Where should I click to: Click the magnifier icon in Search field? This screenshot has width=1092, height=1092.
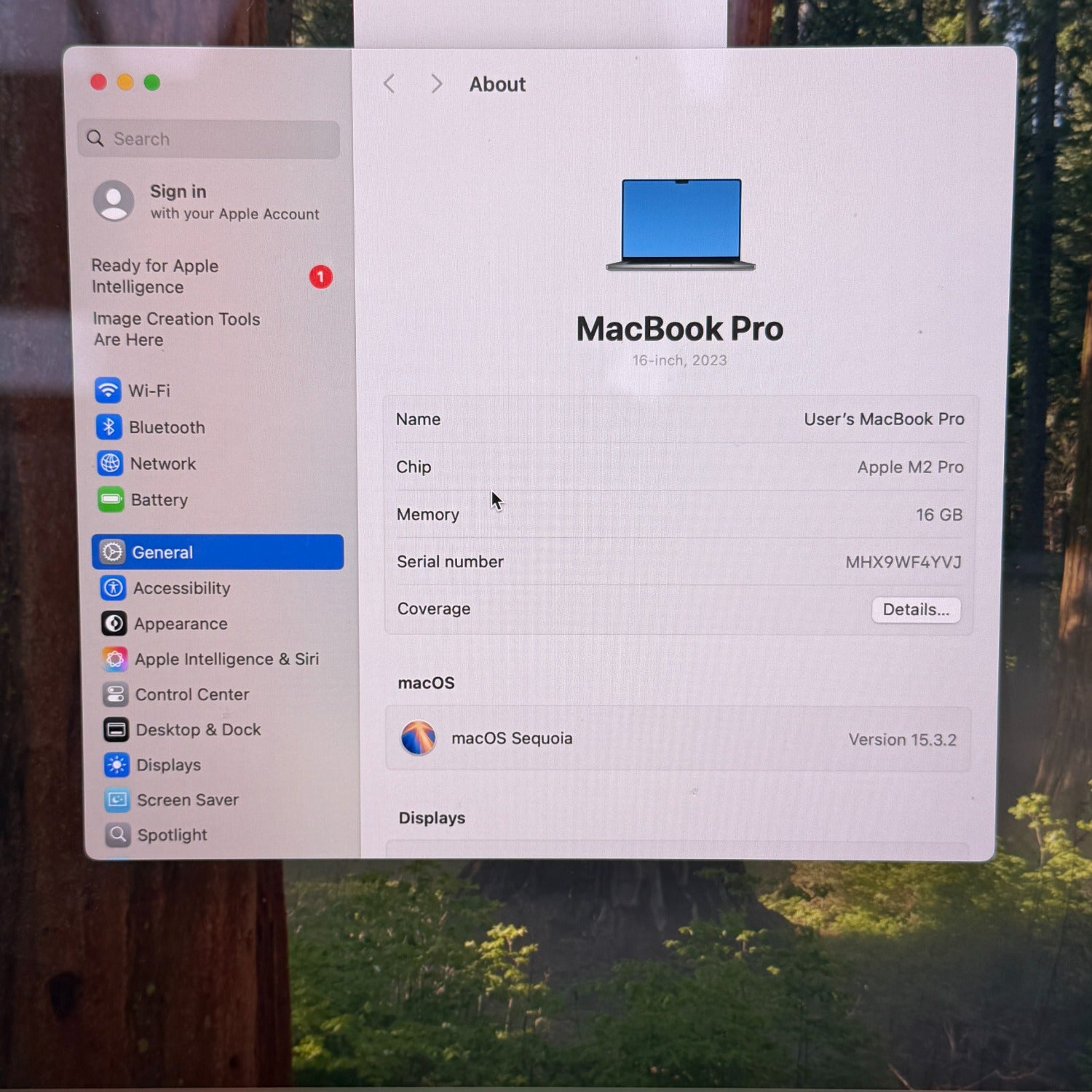[95, 138]
